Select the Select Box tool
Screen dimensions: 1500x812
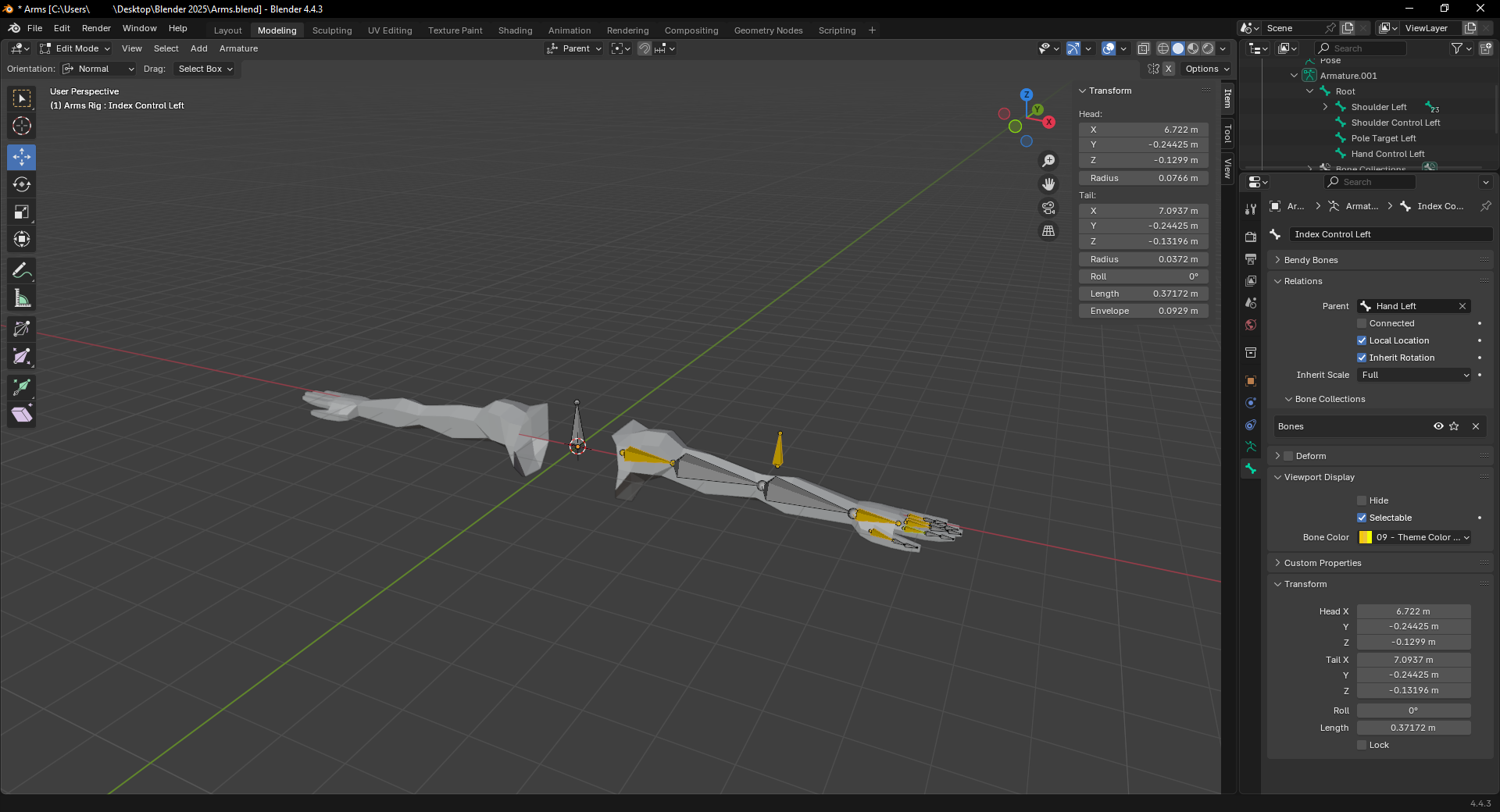point(22,98)
